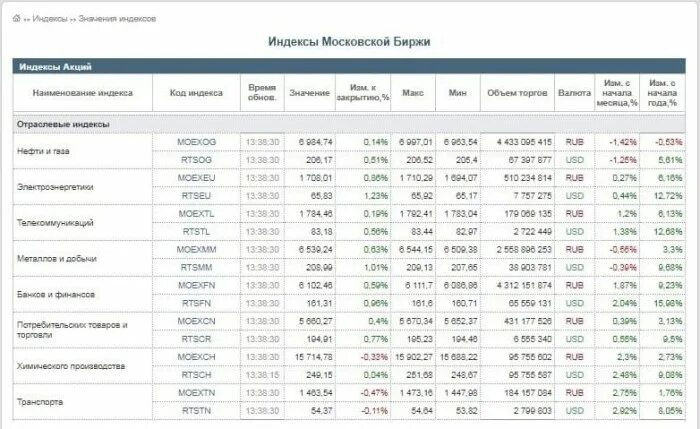Select the Химического производства row label

pyautogui.click(x=71, y=366)
